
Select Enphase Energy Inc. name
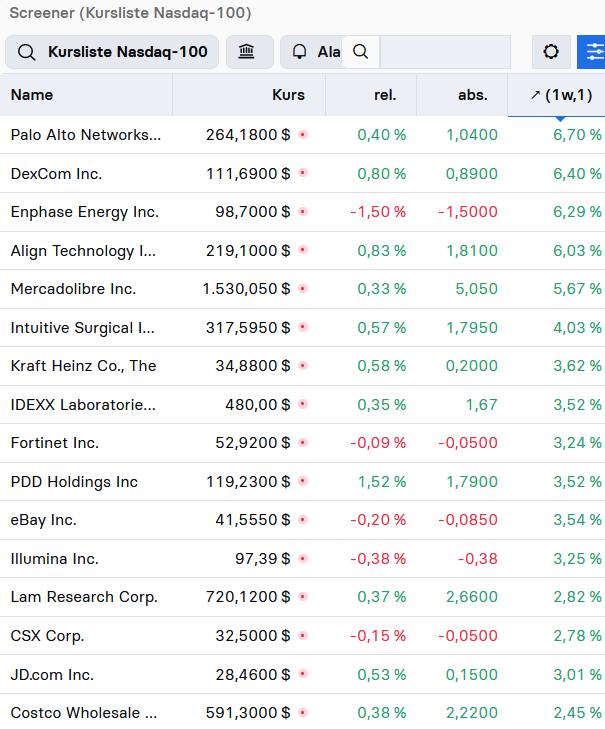(x=85, y=212)
